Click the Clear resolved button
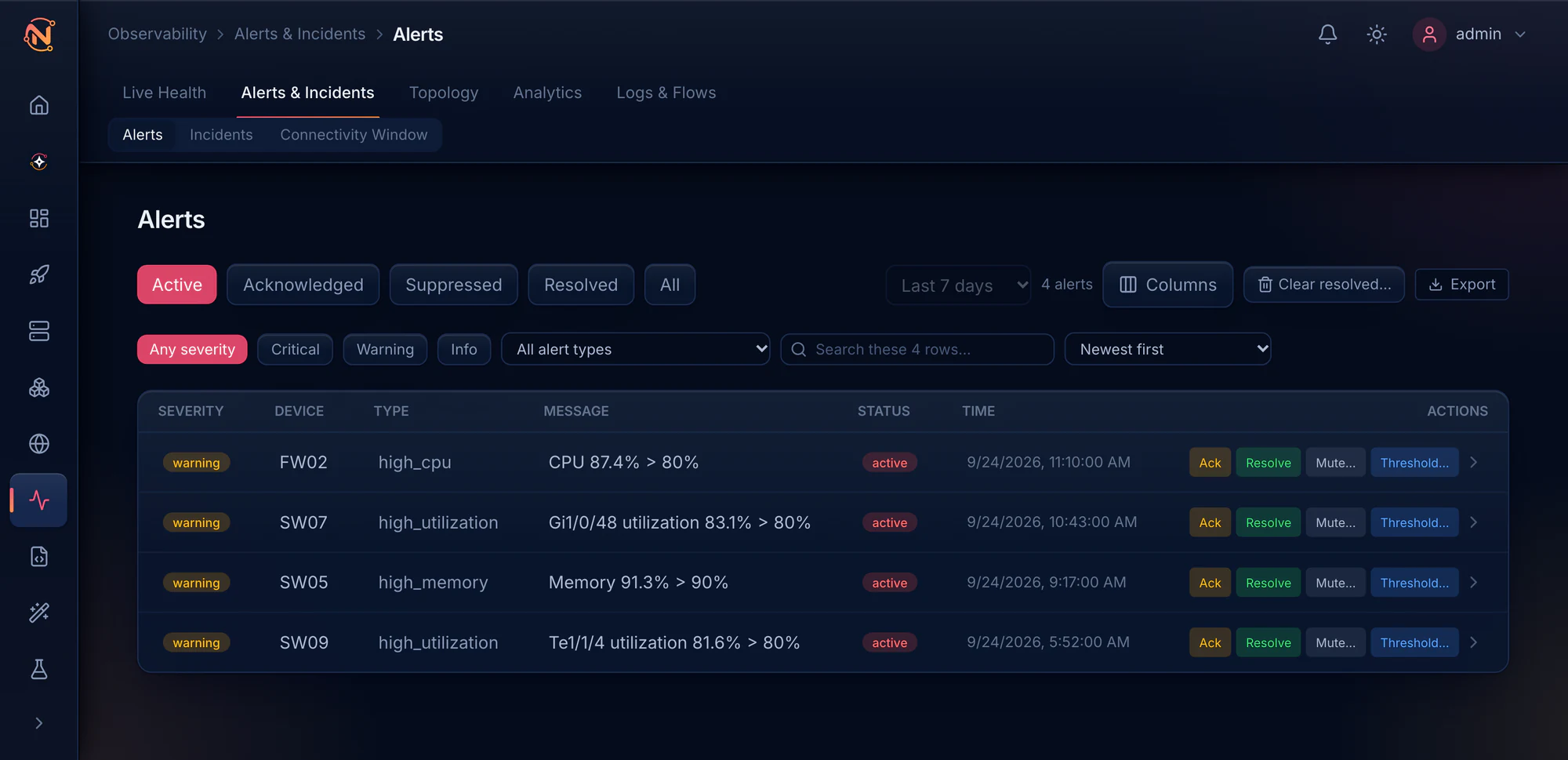1568x760 pixels. [1324, 285]
